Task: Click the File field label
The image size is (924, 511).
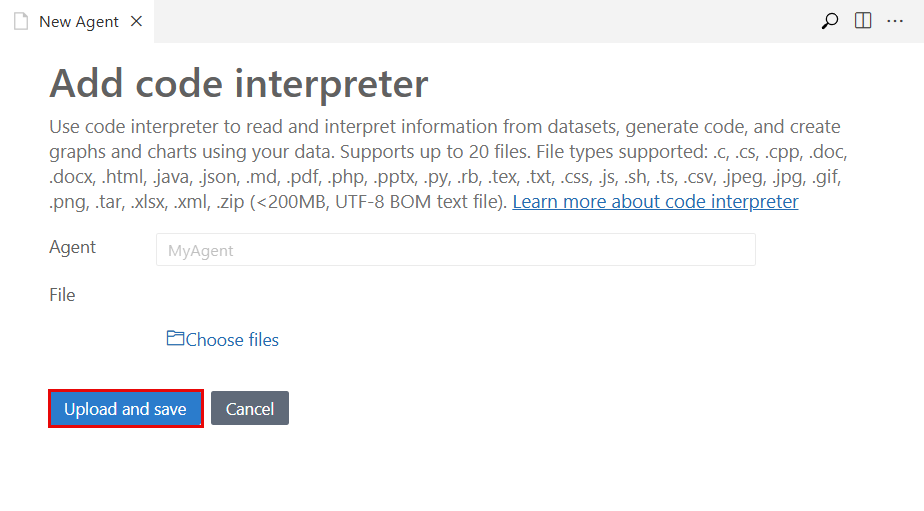Action: [x=62, y=295]
